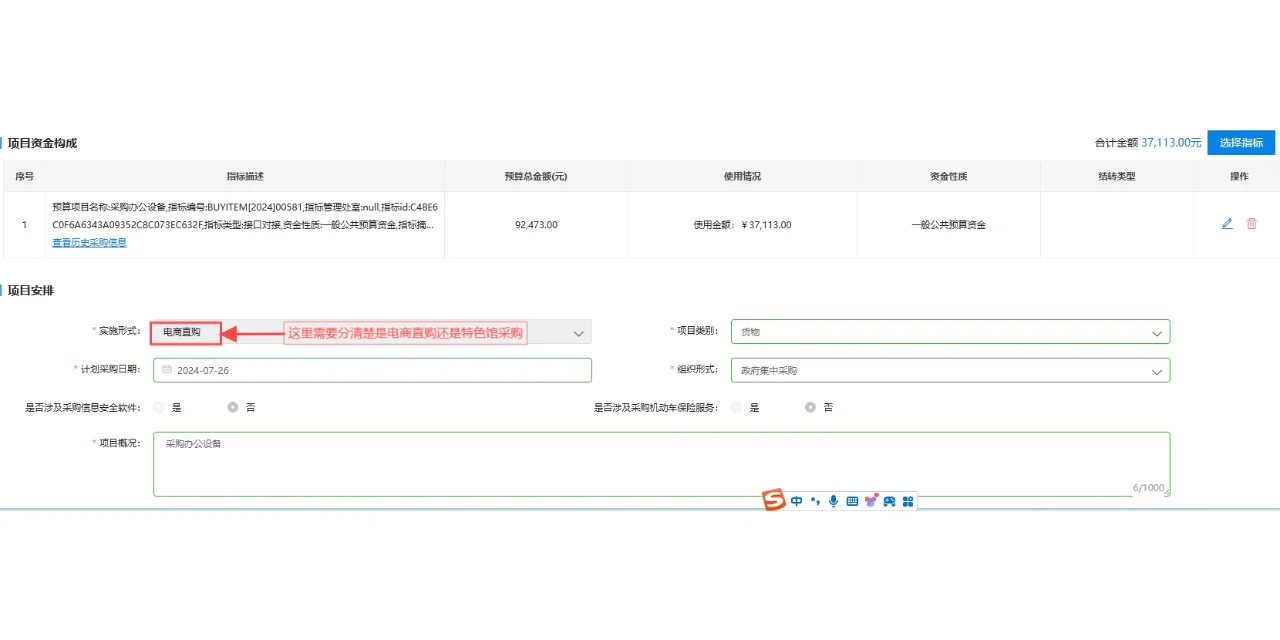This screenshot has width=1280, height=640.
Task: Click the 一般公共预算资金 cell
Action: coord(948,225)
